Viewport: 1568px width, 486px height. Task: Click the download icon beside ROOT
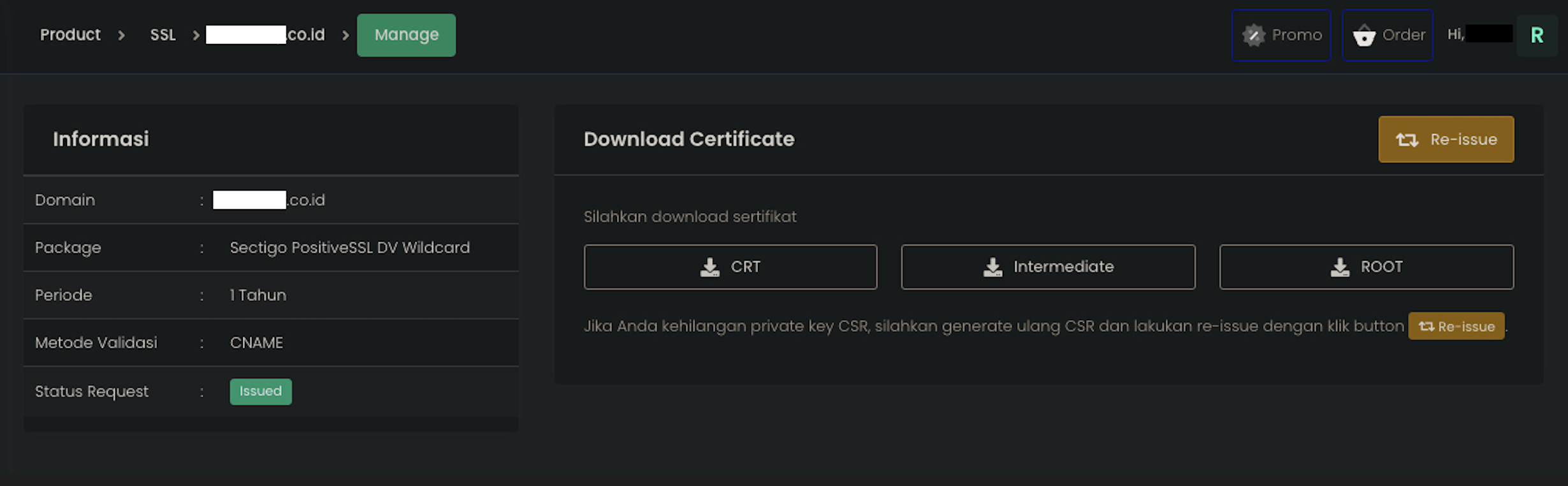[1340, 267]
